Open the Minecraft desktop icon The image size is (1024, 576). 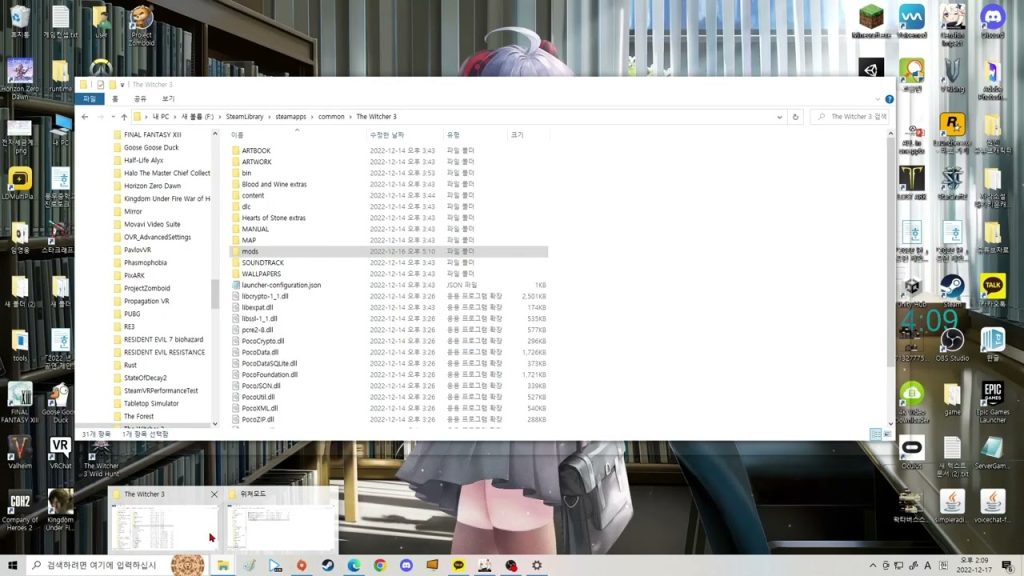click(870, 19)
